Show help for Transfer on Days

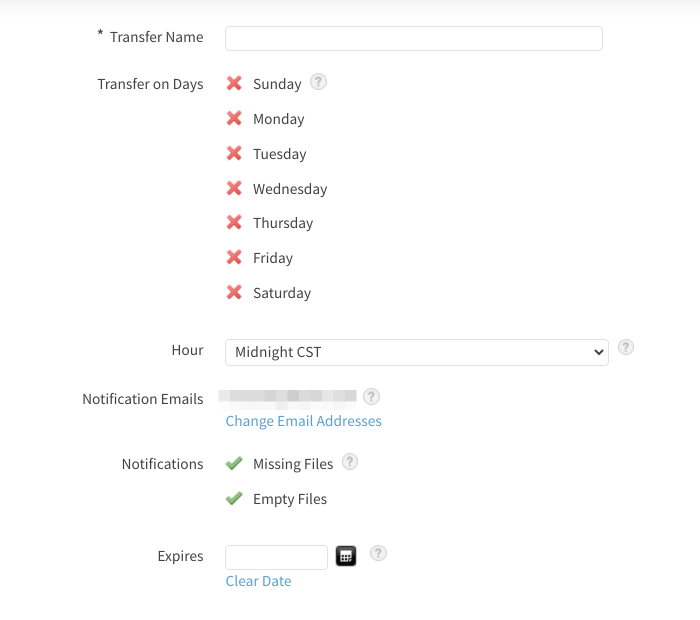pyautogui.click(x=318, y=82)
